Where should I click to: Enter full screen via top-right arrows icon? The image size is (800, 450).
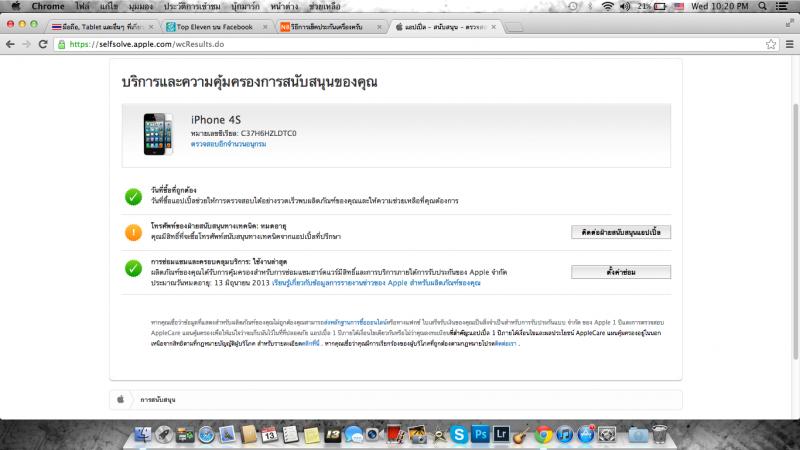pos(790,23)
